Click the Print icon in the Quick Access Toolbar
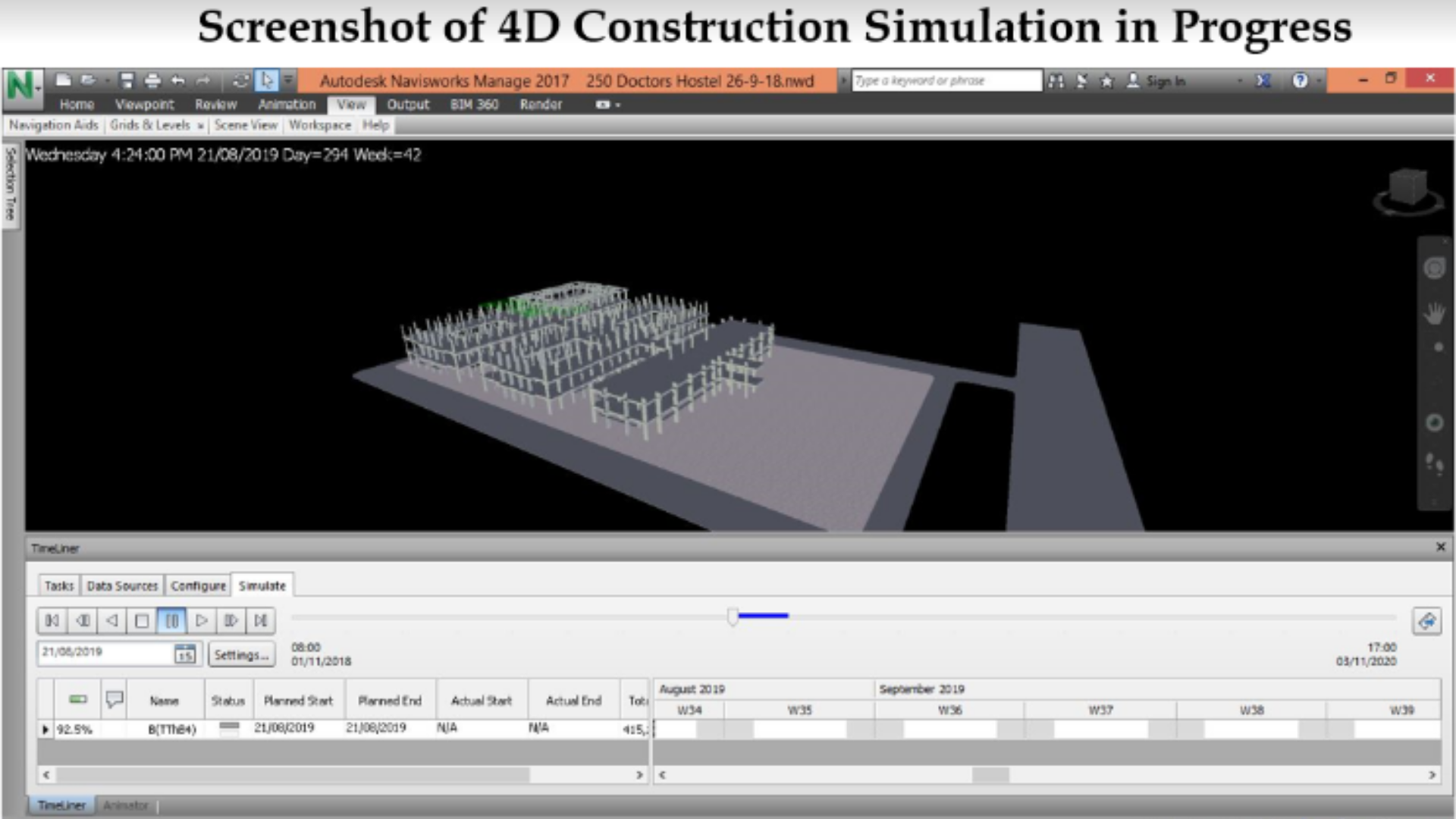Screen dimensions: 1456x819 [x=154, y=80]
